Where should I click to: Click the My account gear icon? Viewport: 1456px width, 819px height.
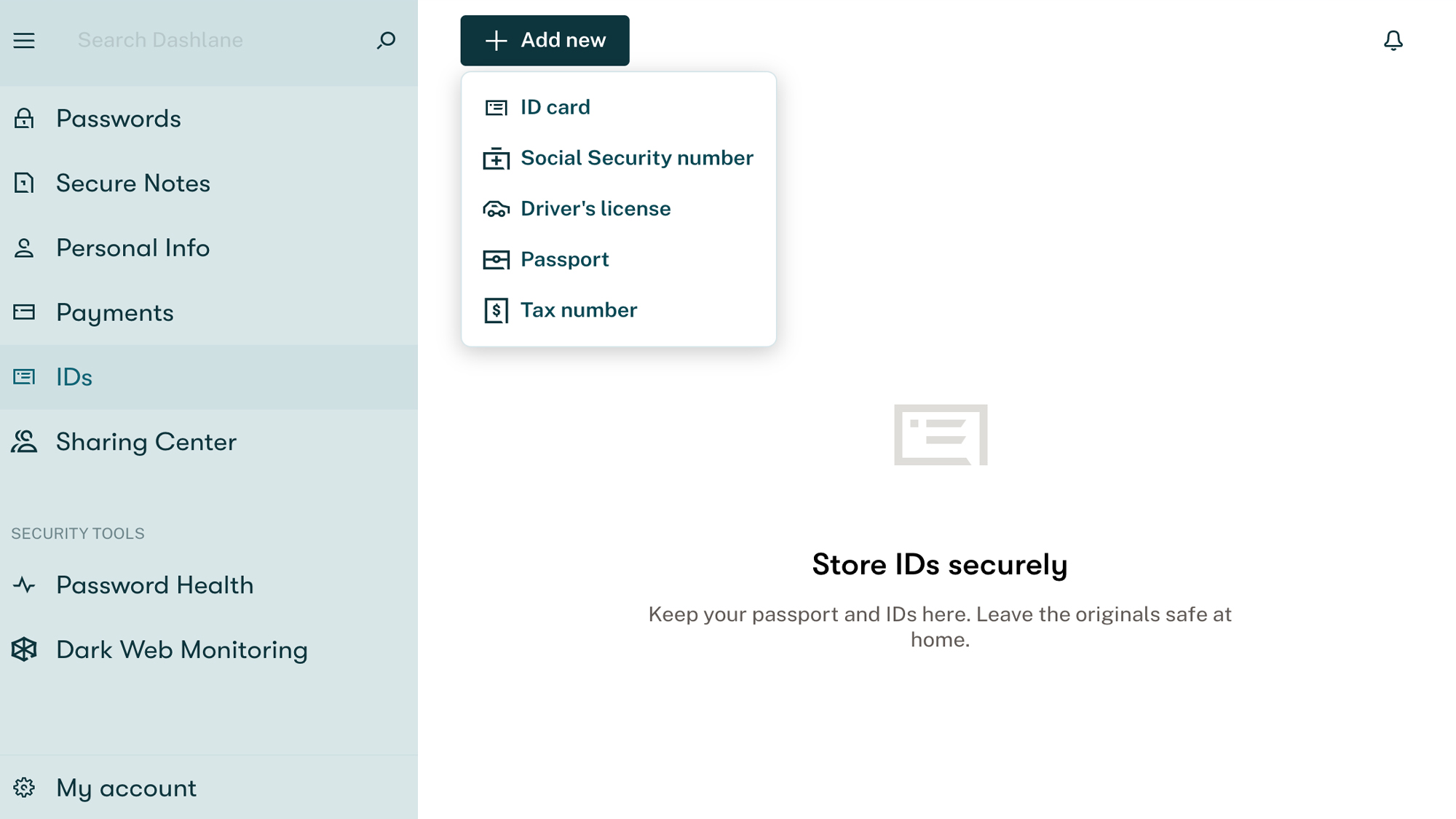pos(25,787)
